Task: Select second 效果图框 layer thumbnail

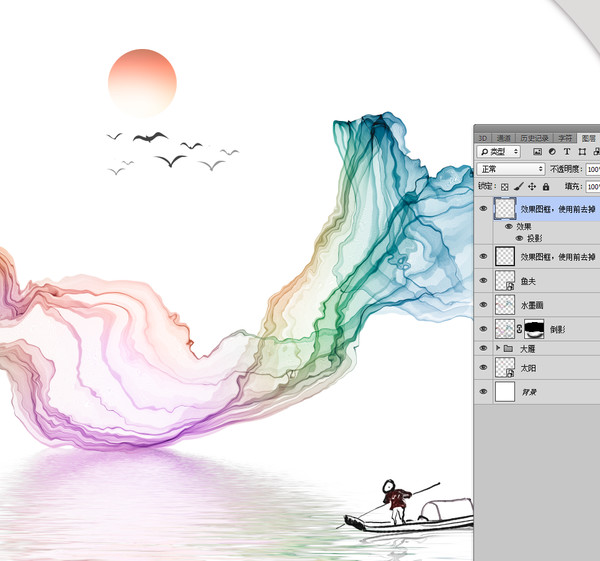Action: [505, 256]
